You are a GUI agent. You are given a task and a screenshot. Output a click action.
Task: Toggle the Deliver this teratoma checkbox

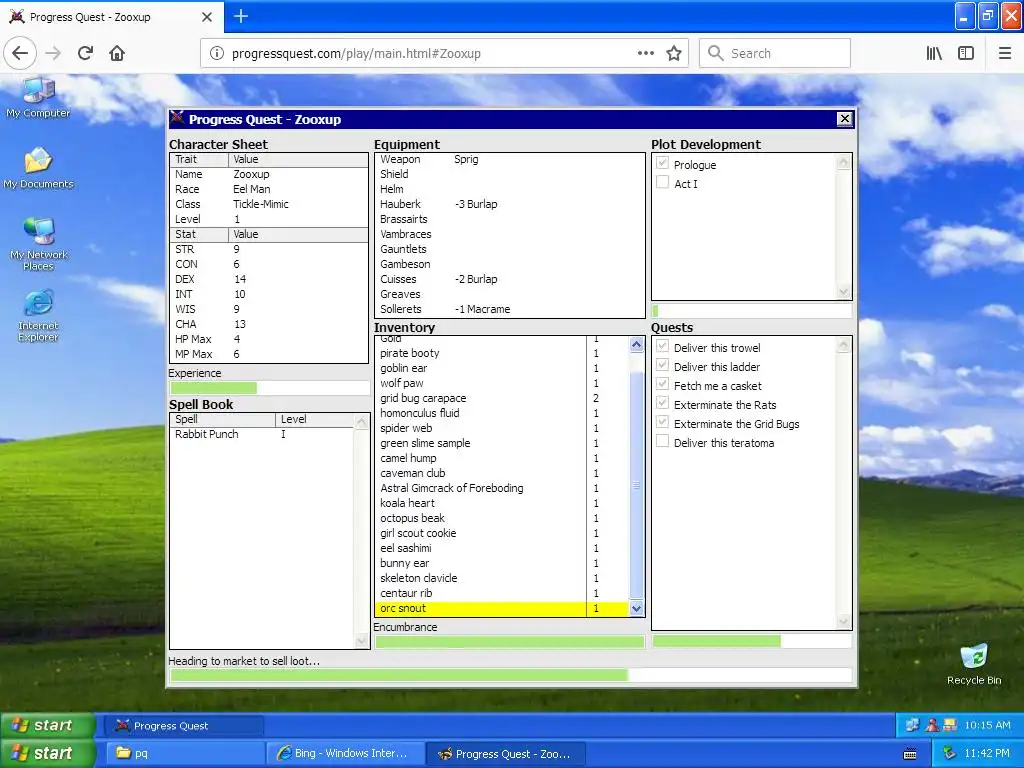click(662, 441)
